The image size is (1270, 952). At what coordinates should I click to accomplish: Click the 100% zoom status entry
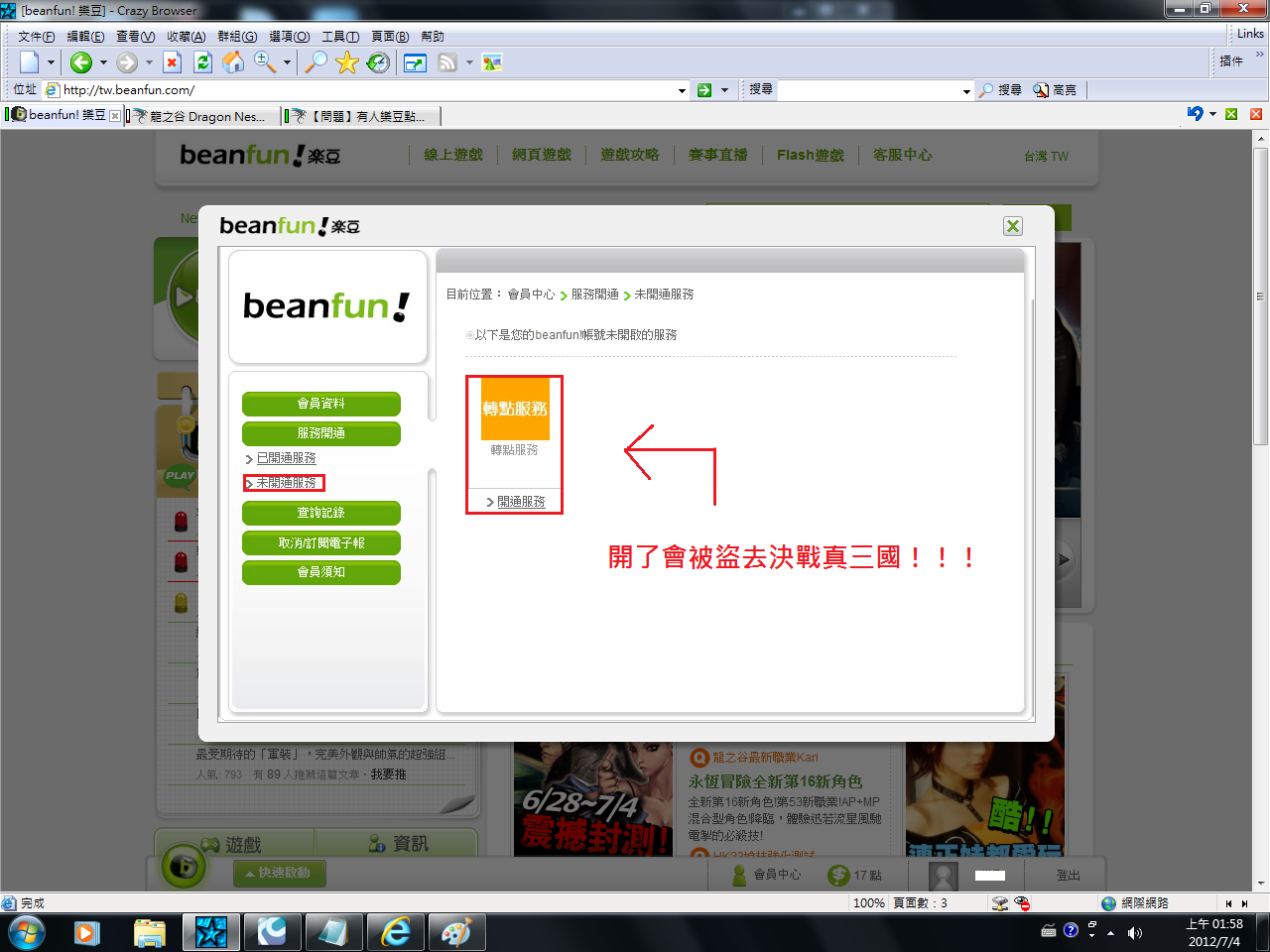point(869,903)
